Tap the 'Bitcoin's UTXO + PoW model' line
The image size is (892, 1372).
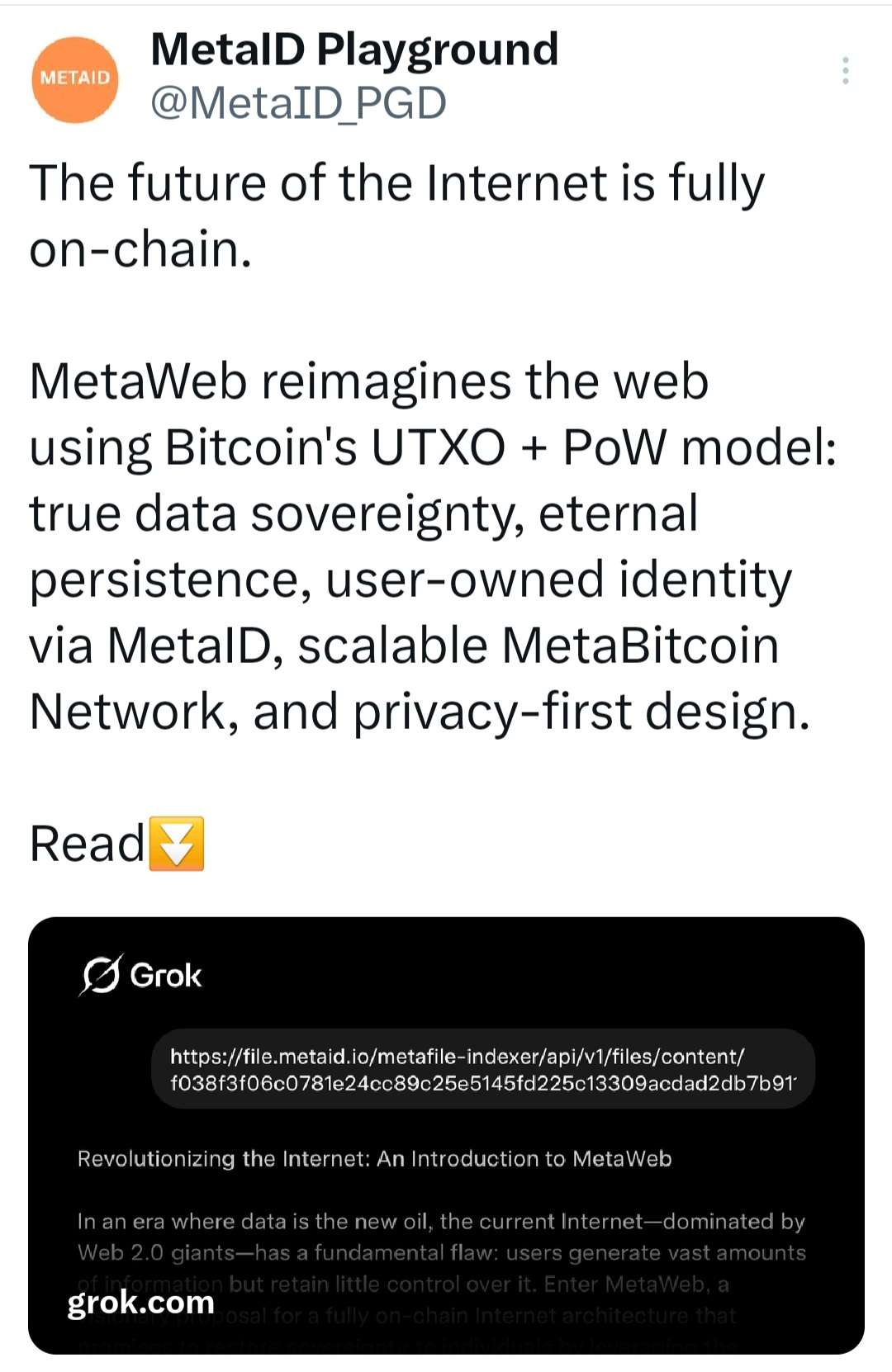point(433,447)
